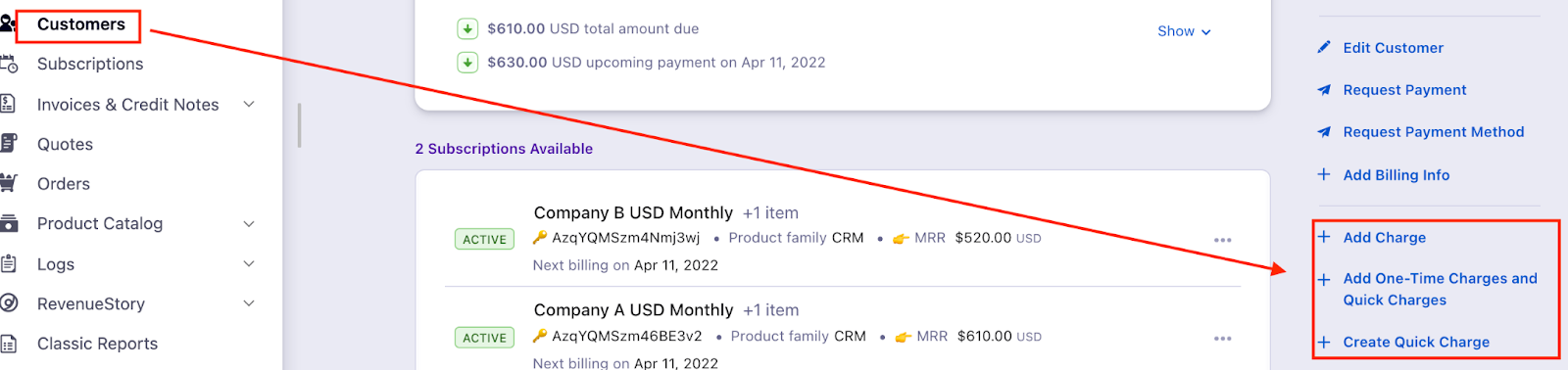
Task: Click the Quotes sidebar icon
Action: coord(9,144)
